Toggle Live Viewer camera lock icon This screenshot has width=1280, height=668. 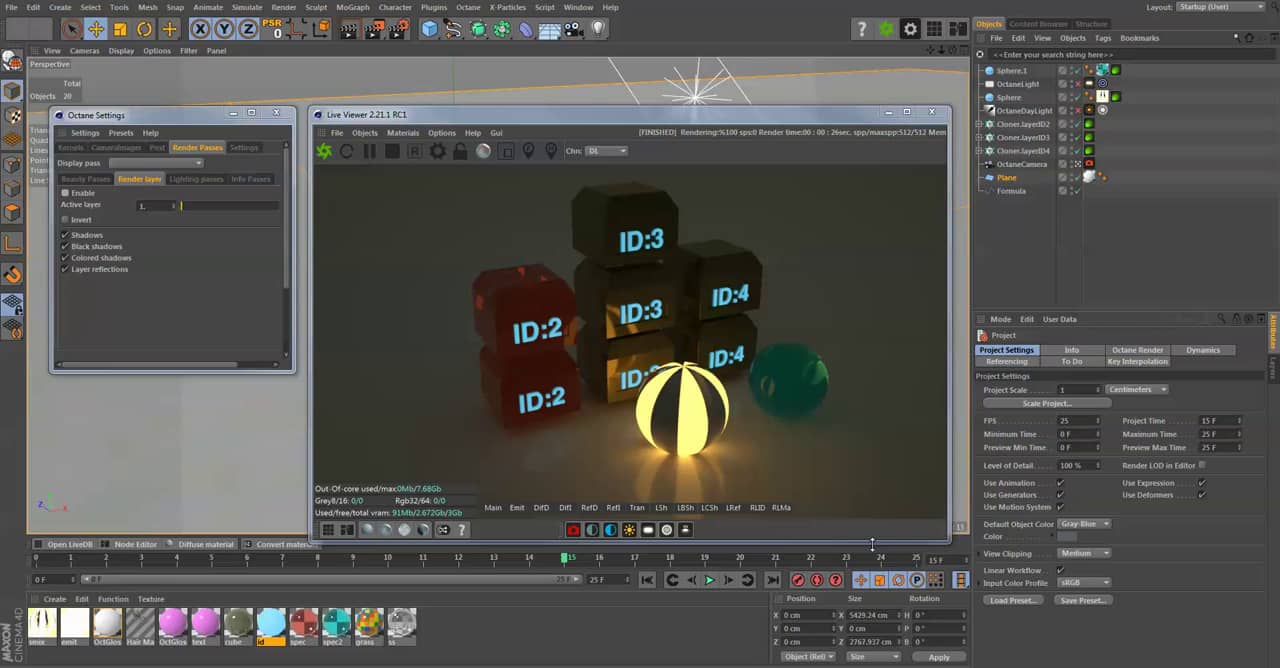[460, 151]
